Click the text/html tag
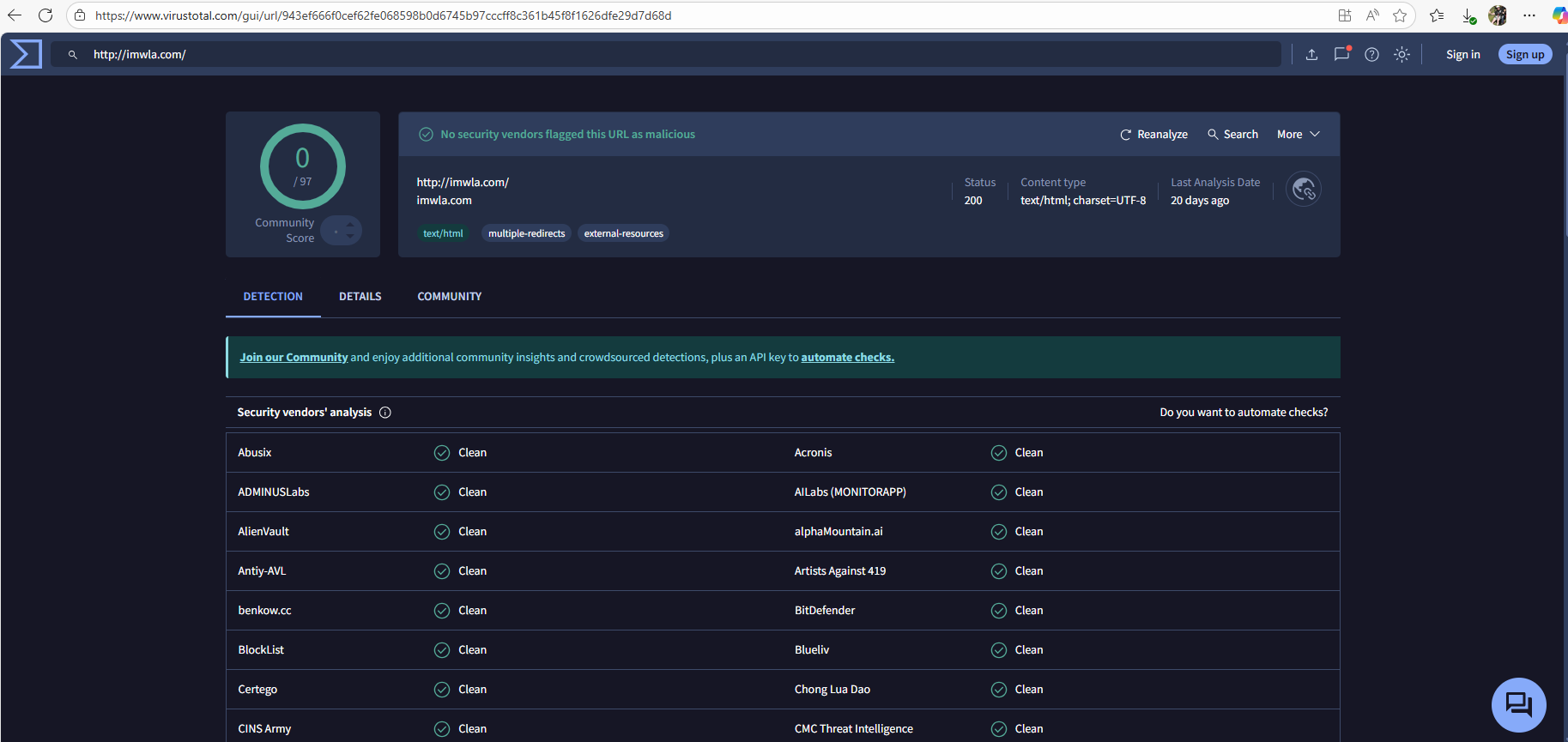 point(443,233)
